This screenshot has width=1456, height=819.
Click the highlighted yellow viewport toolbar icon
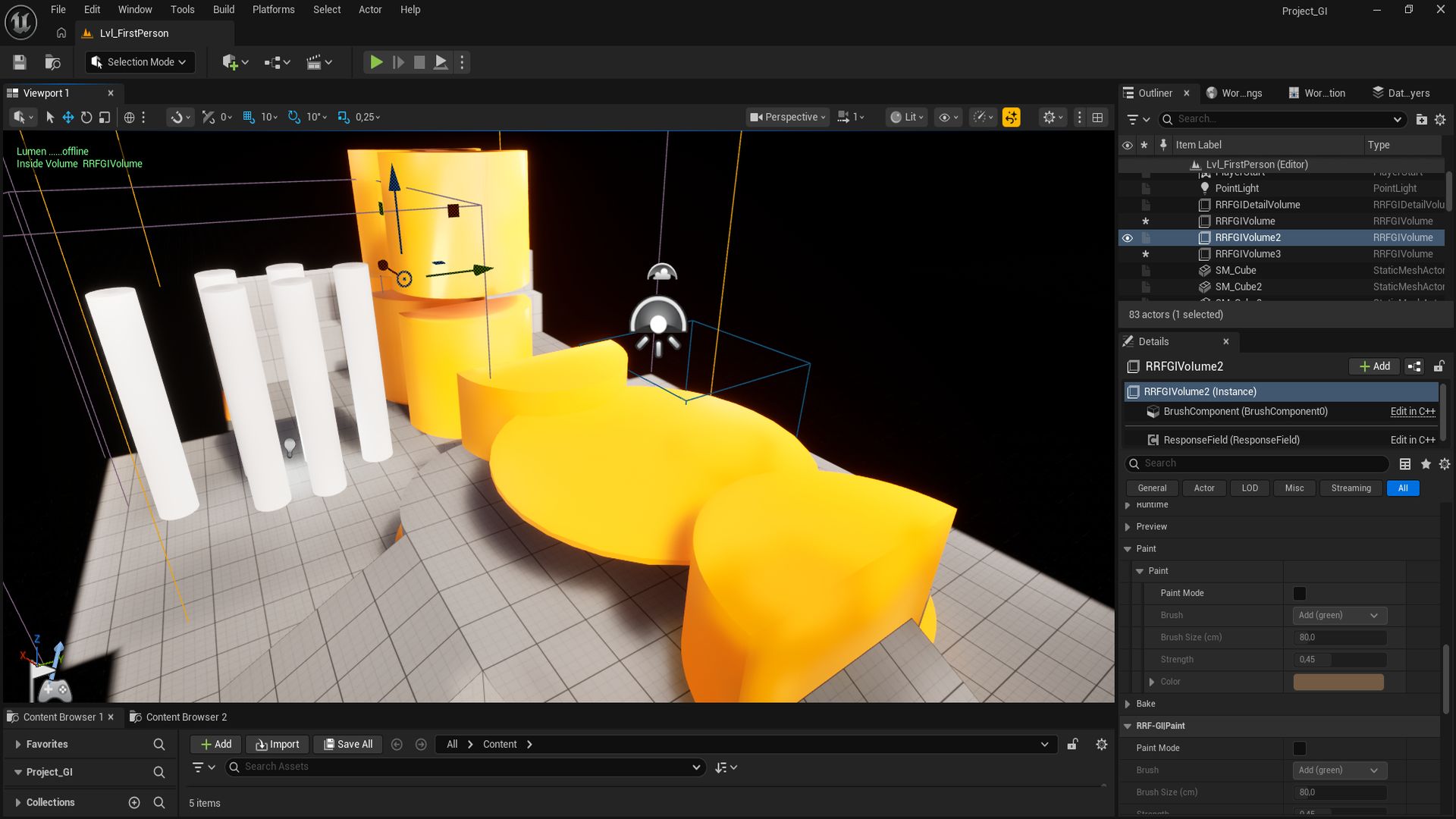point(1011,117)
